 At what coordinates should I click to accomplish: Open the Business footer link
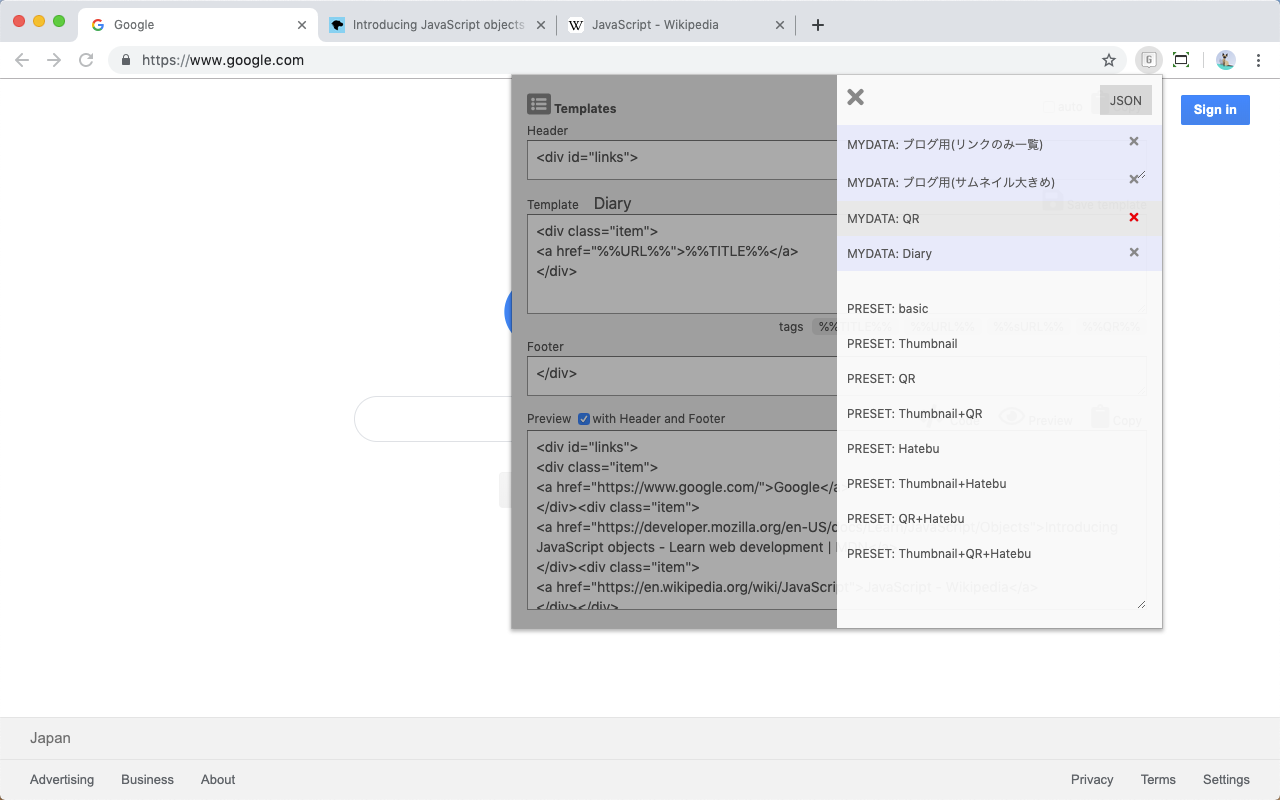pyautogui.click(x=147, y=780)
